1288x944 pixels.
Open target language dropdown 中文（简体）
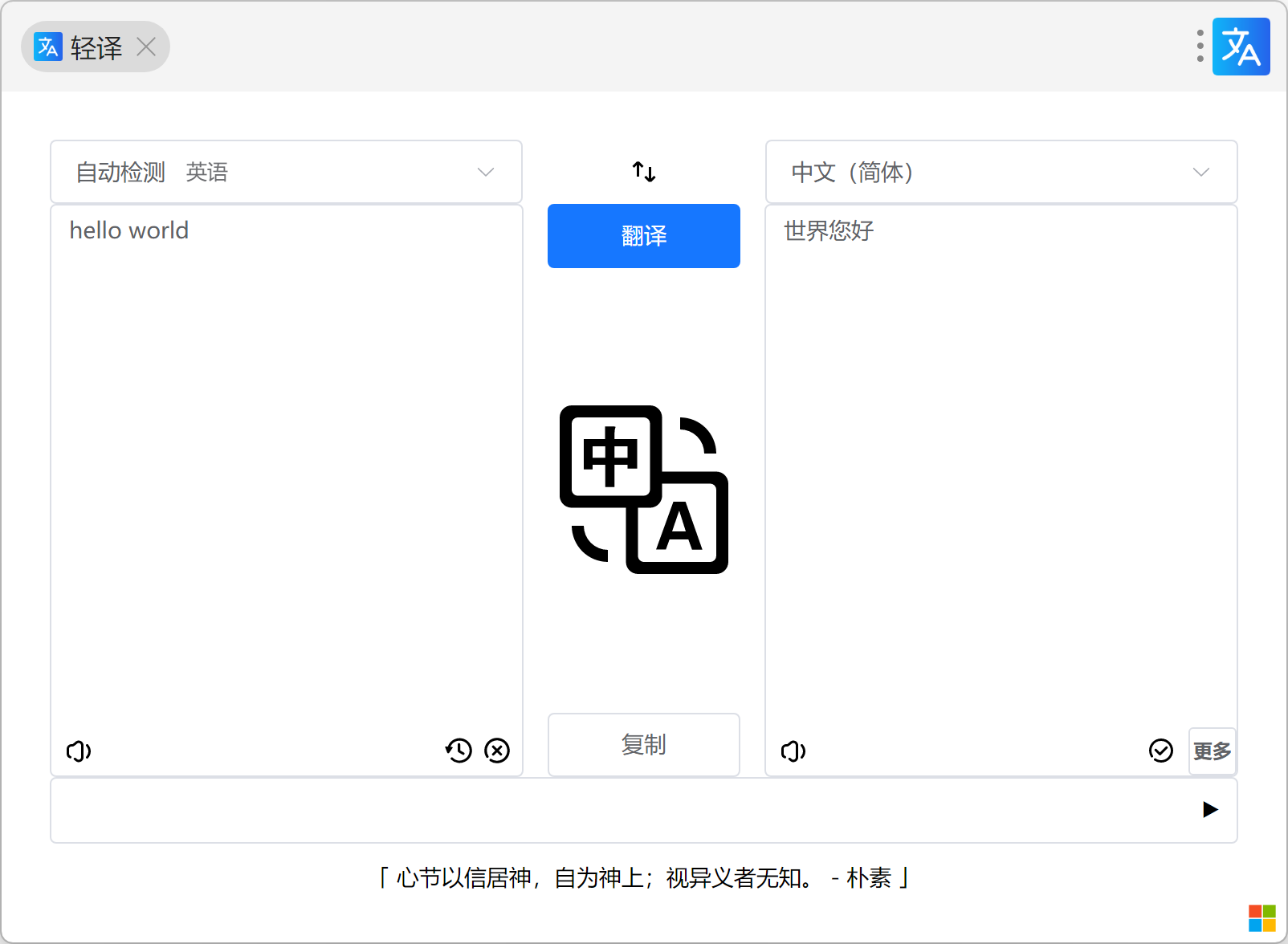(x=1001, y=172)
